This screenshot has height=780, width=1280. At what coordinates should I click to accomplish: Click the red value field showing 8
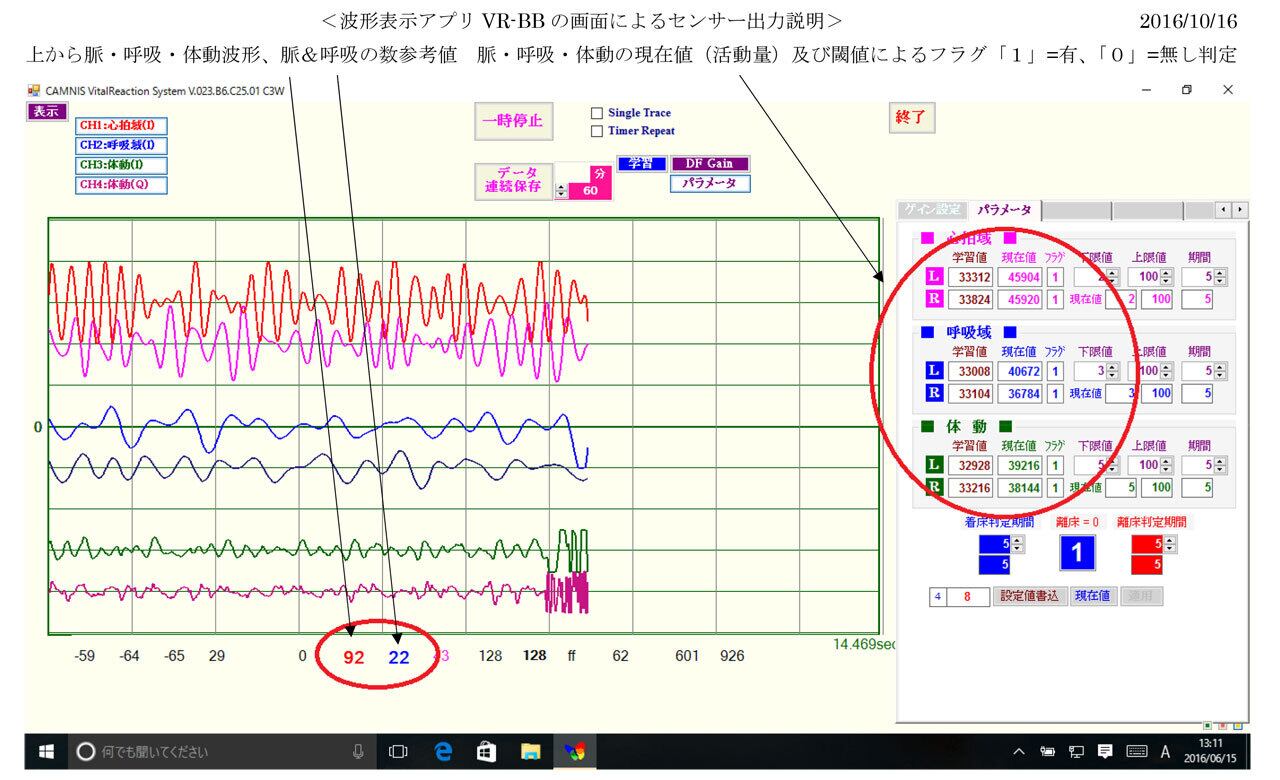point(968,597)
